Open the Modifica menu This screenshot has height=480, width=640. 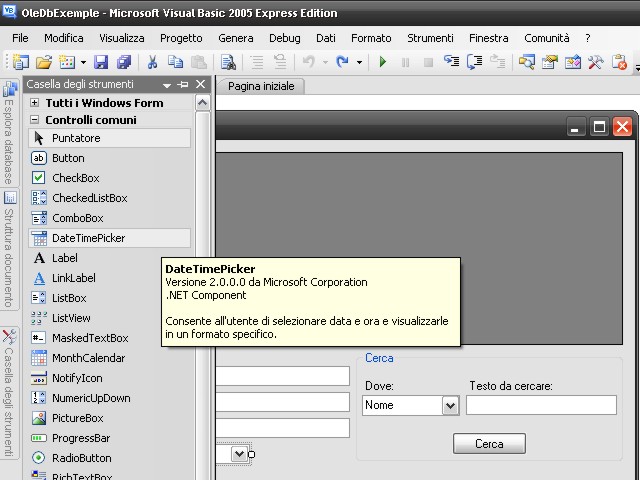(64, 38)
